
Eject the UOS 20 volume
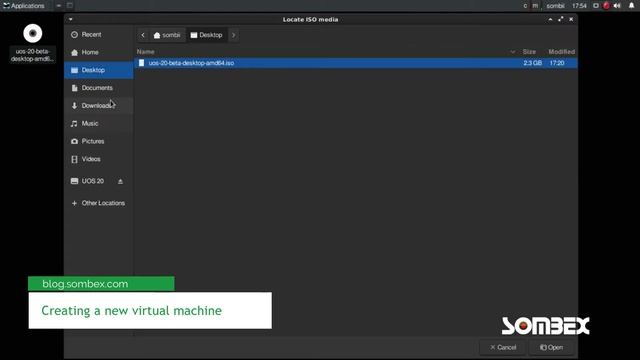click(120, 181)
